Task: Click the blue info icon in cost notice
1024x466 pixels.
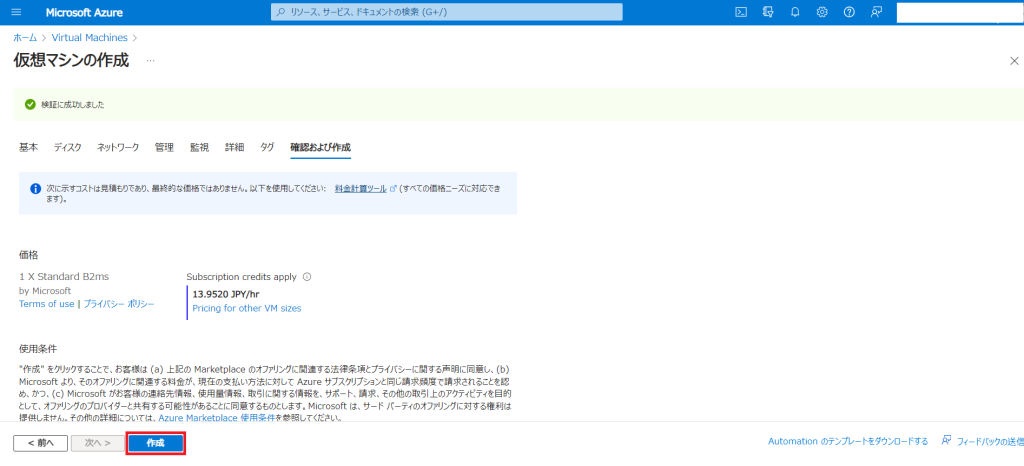Action: tap(36, 189)
